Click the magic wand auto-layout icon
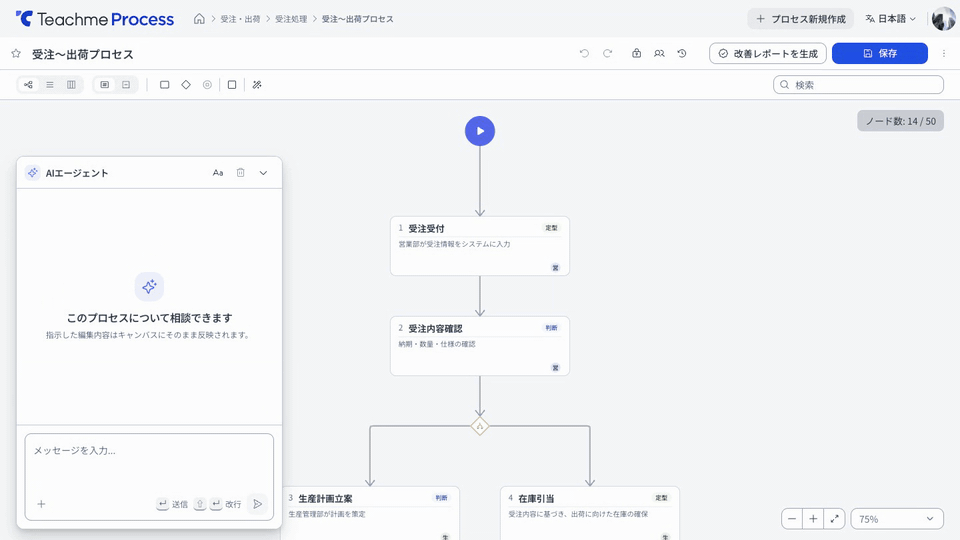Image resolution: width=960 pixels, height=540 pixels. click(257, 84)
